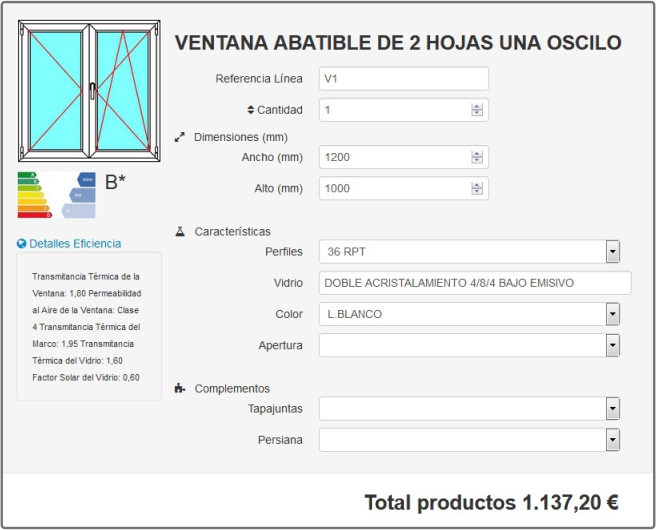This screenshot has height=530, width=656.
Task: Click the Cantidad spinner arrows
Action: pos(477,110)
